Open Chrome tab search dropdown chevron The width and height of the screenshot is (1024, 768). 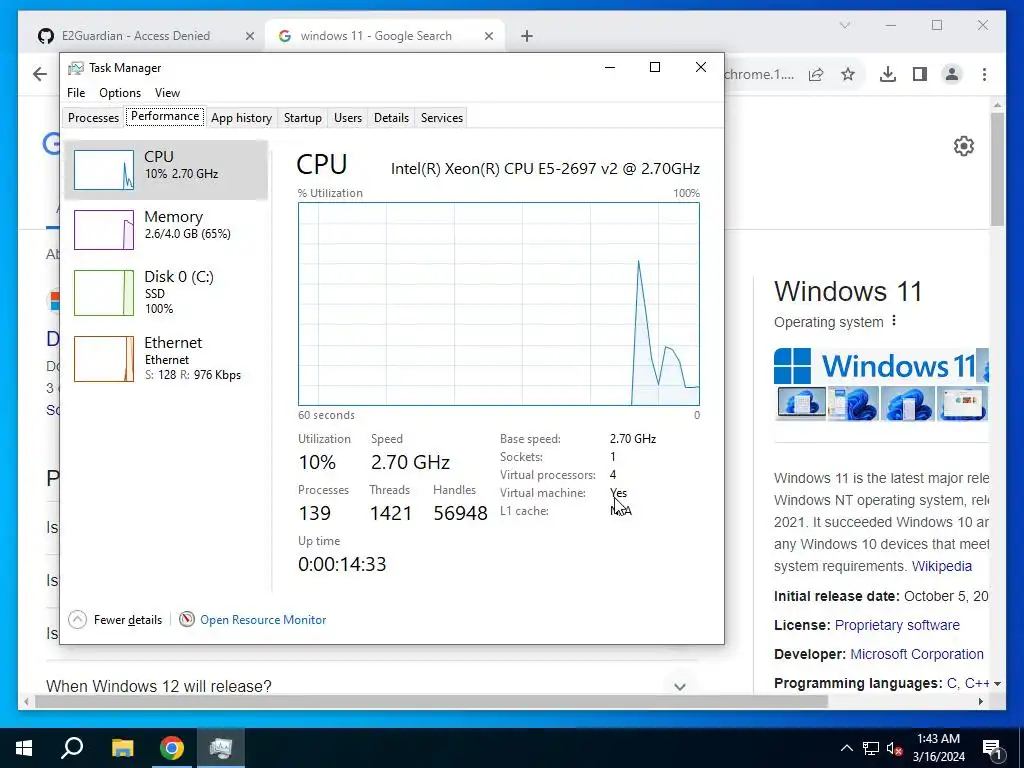(x=844, y=25)
